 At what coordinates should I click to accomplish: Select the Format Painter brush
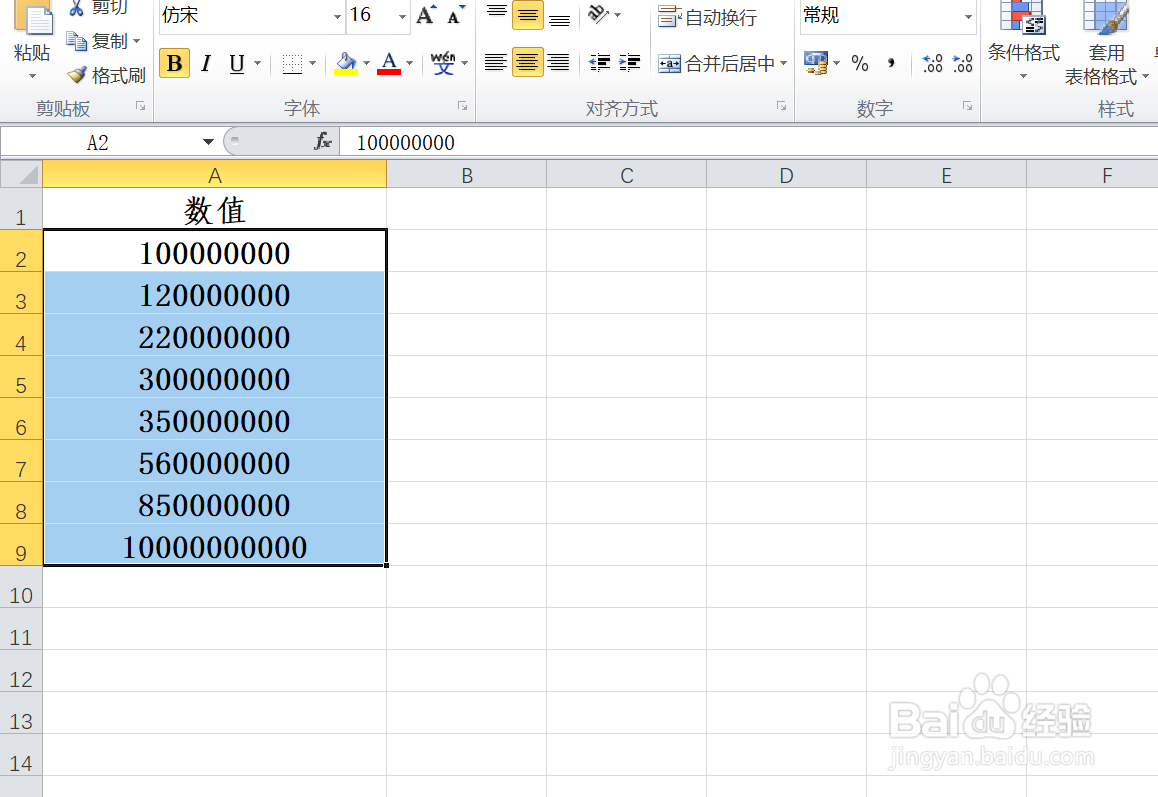click(x=77, y=75)
